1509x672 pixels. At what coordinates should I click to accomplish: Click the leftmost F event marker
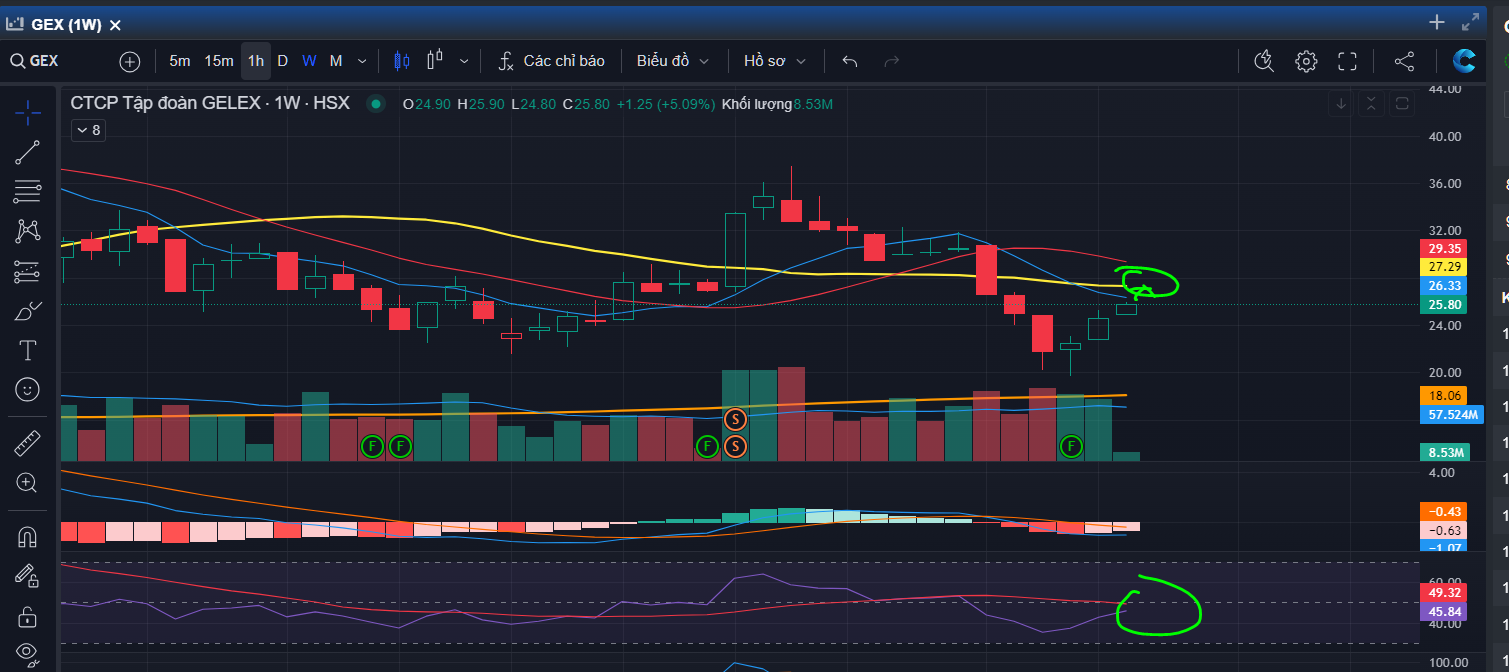pyautogui.click(x=372, y=446)
